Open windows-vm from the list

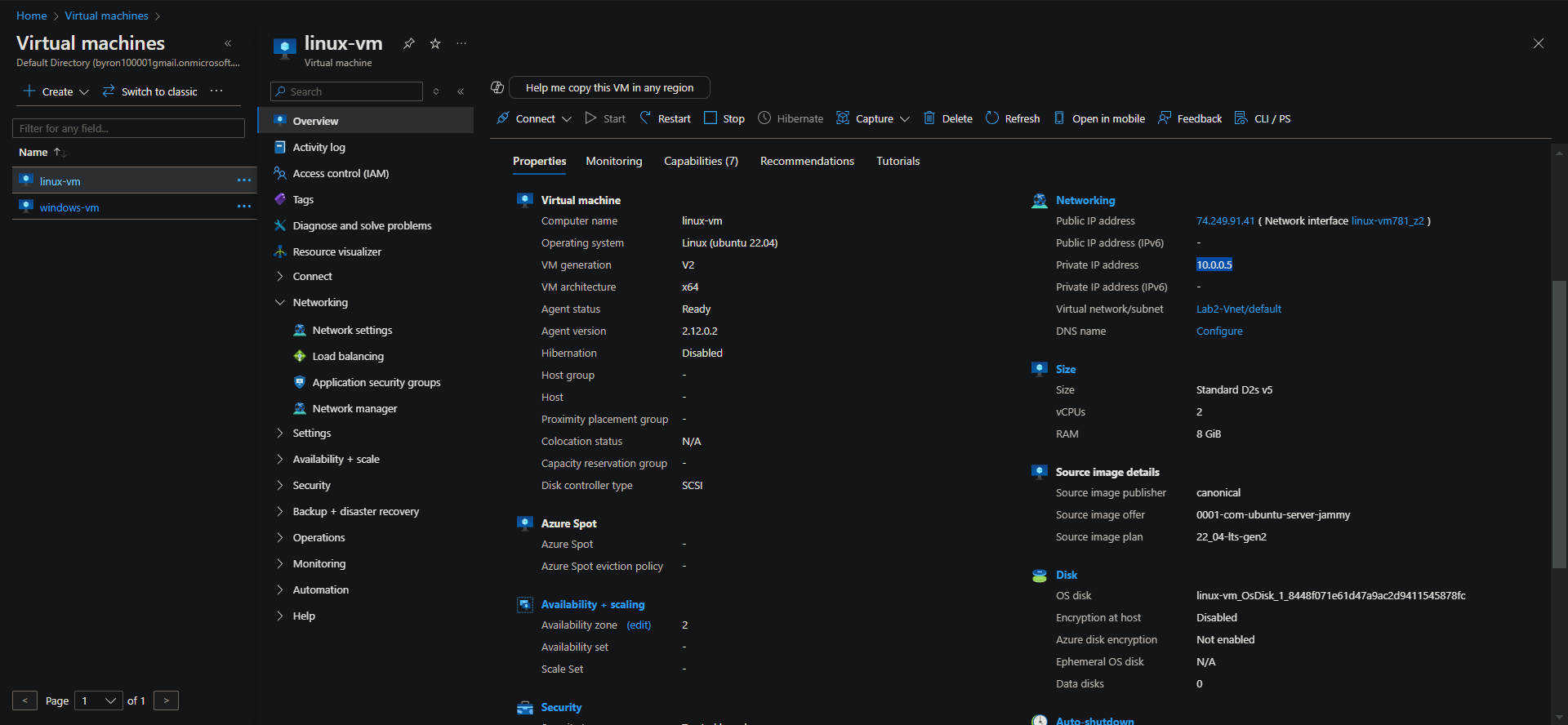pyautogui.click(x=69, y=207)
